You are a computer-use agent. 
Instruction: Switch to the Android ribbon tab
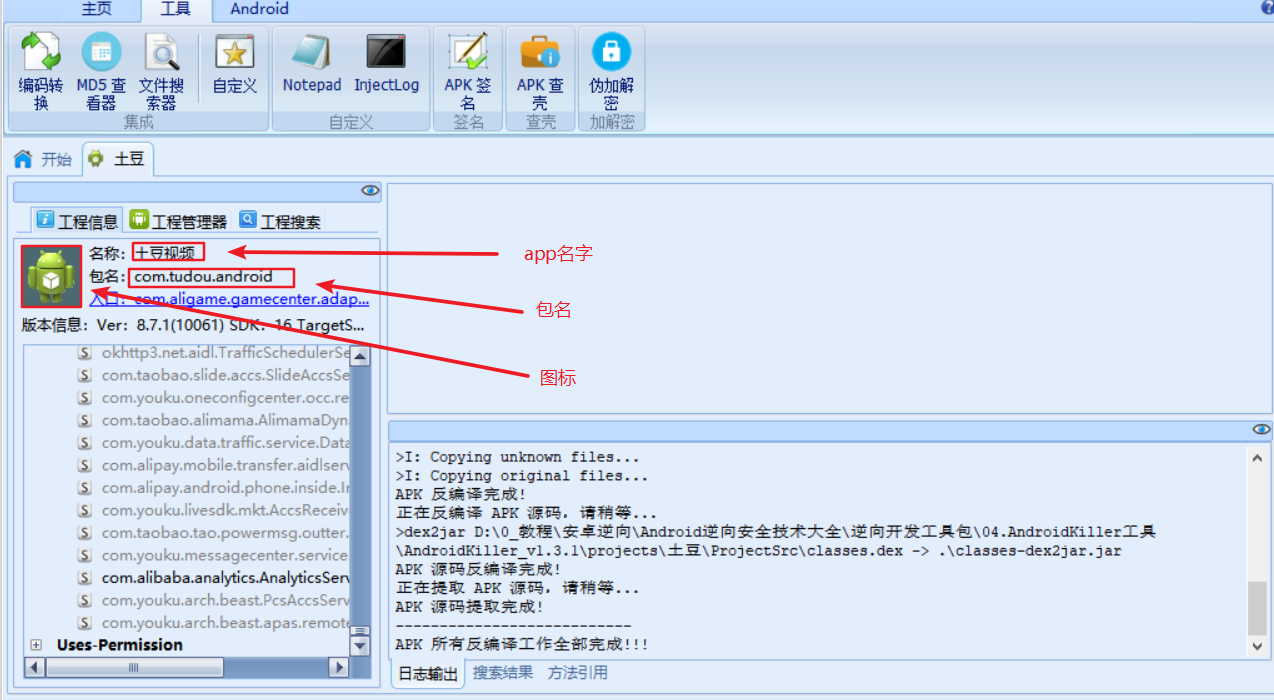(259, 9)
